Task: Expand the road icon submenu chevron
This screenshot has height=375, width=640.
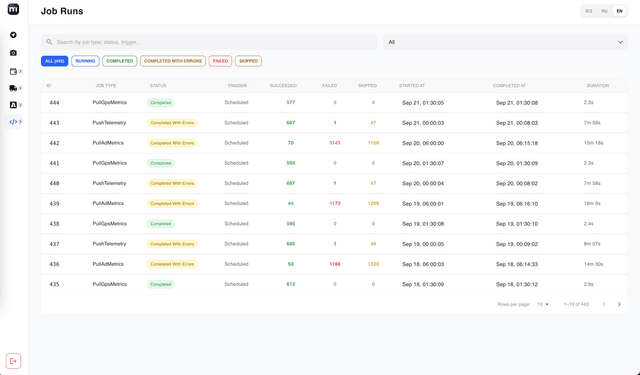Action: (x=20, y=105)
